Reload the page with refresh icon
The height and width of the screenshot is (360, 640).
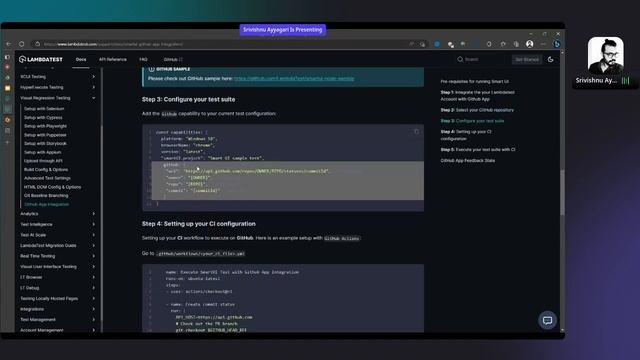pos(22,44)
